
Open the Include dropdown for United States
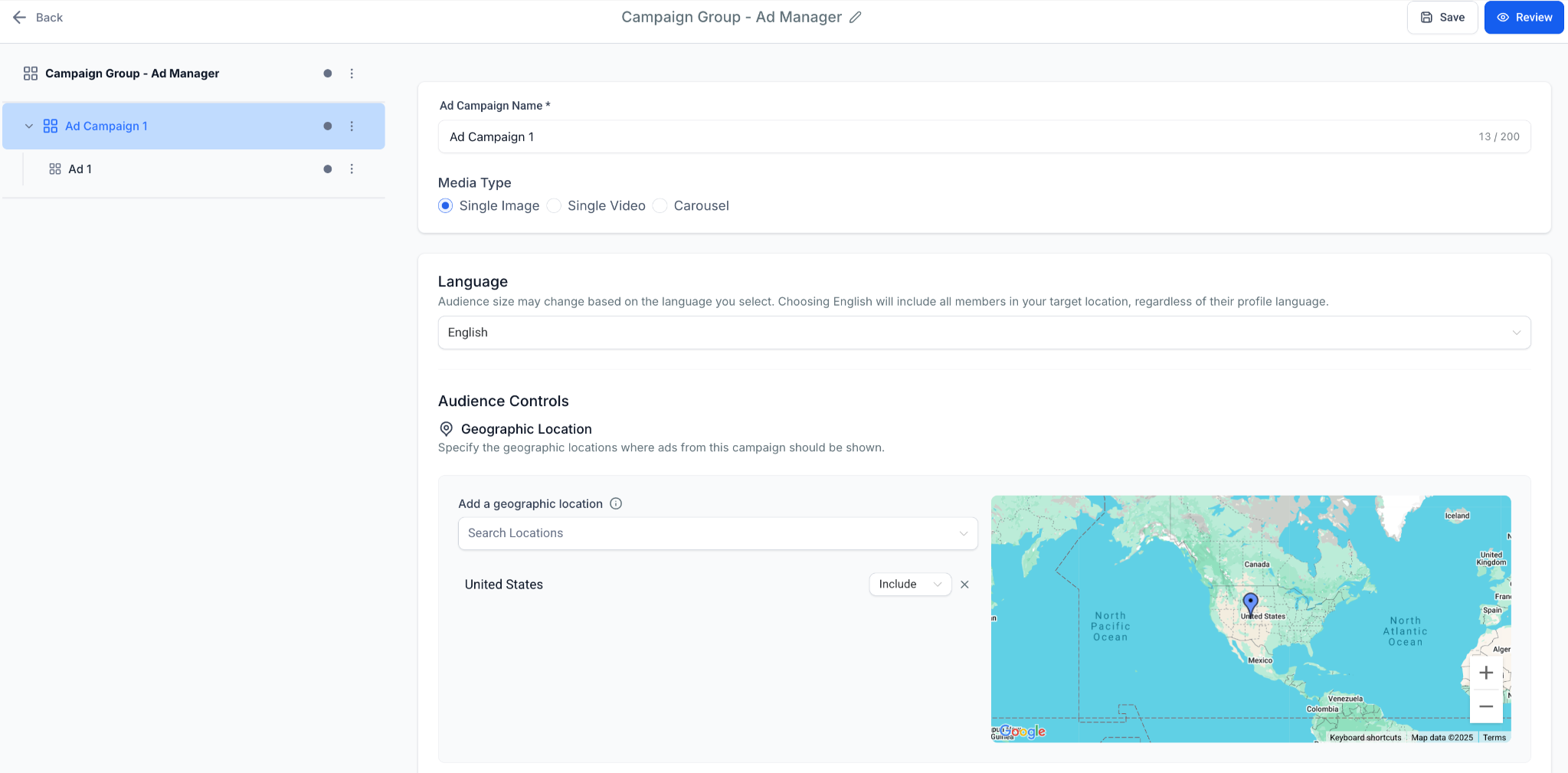pos(909,585)
